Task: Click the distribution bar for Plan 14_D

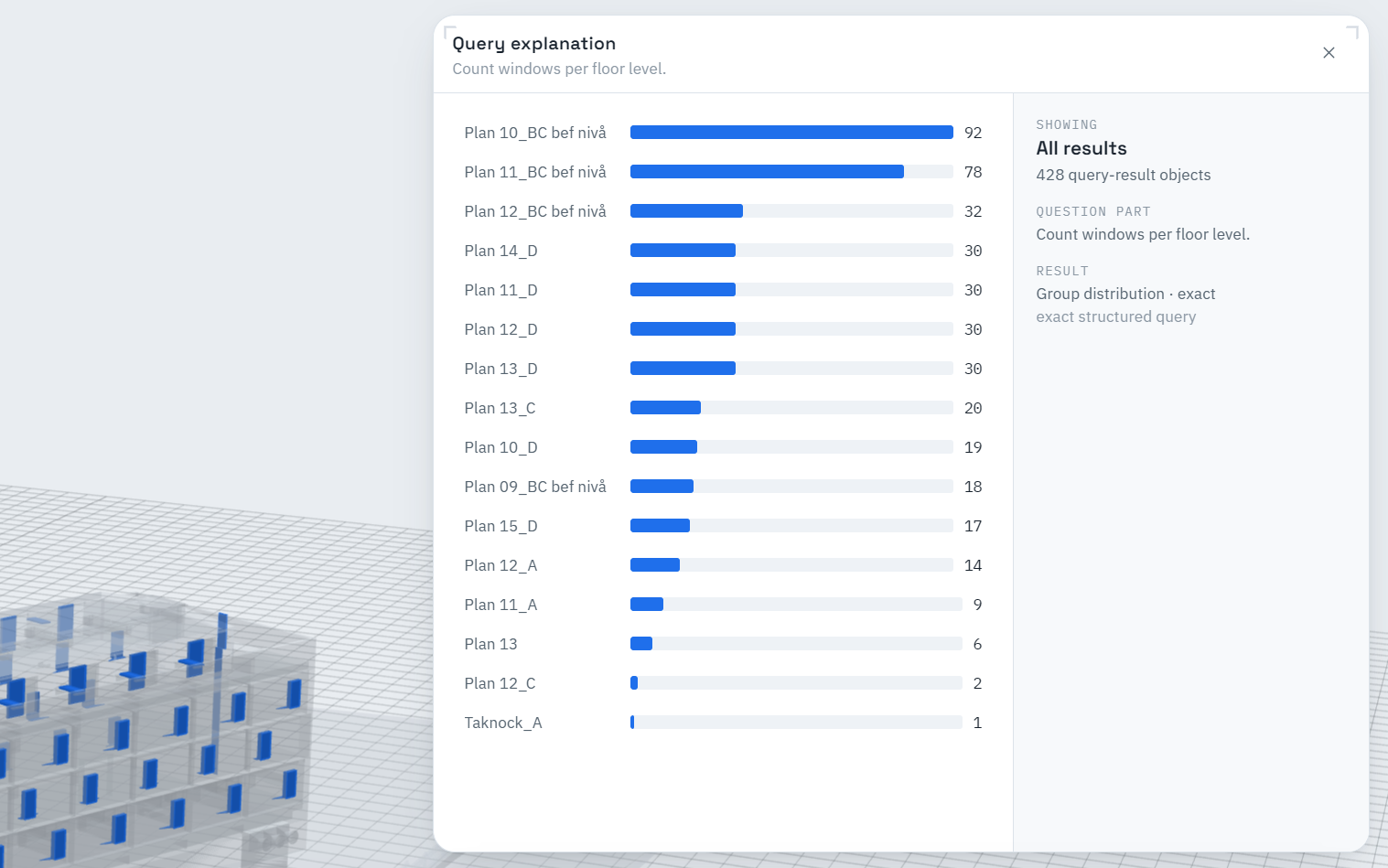Action: 791,251
